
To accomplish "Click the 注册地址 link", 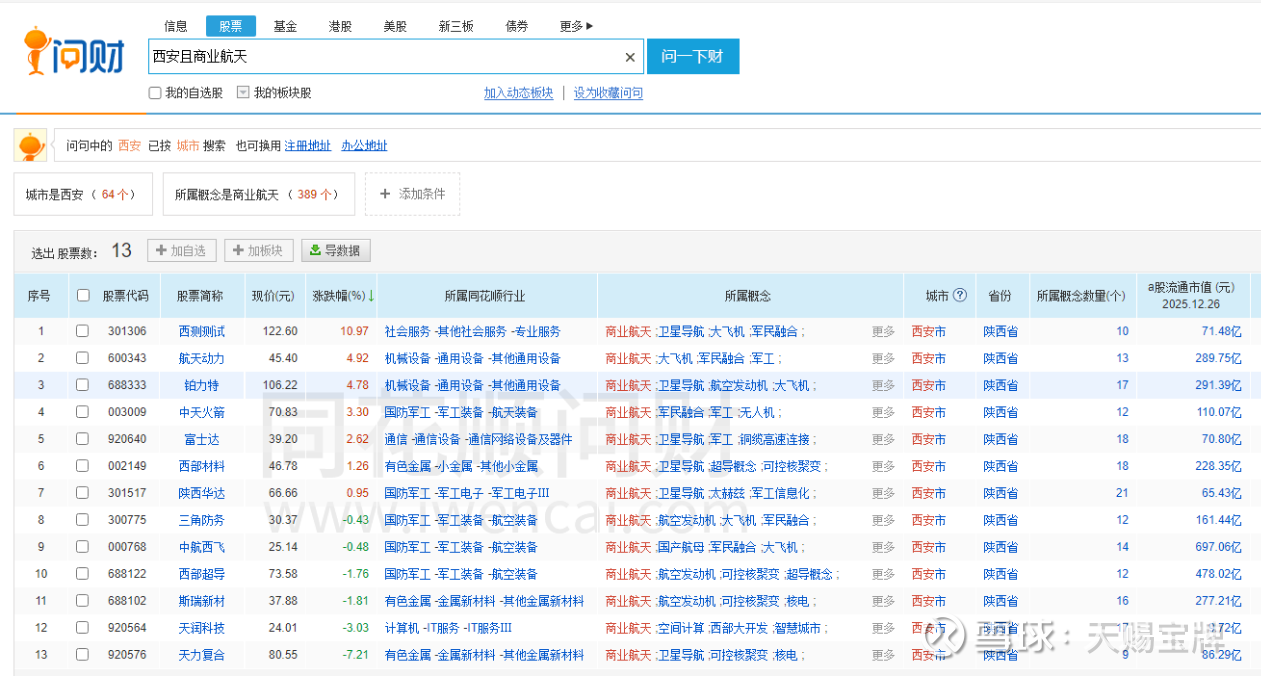I will coord(307,146).
